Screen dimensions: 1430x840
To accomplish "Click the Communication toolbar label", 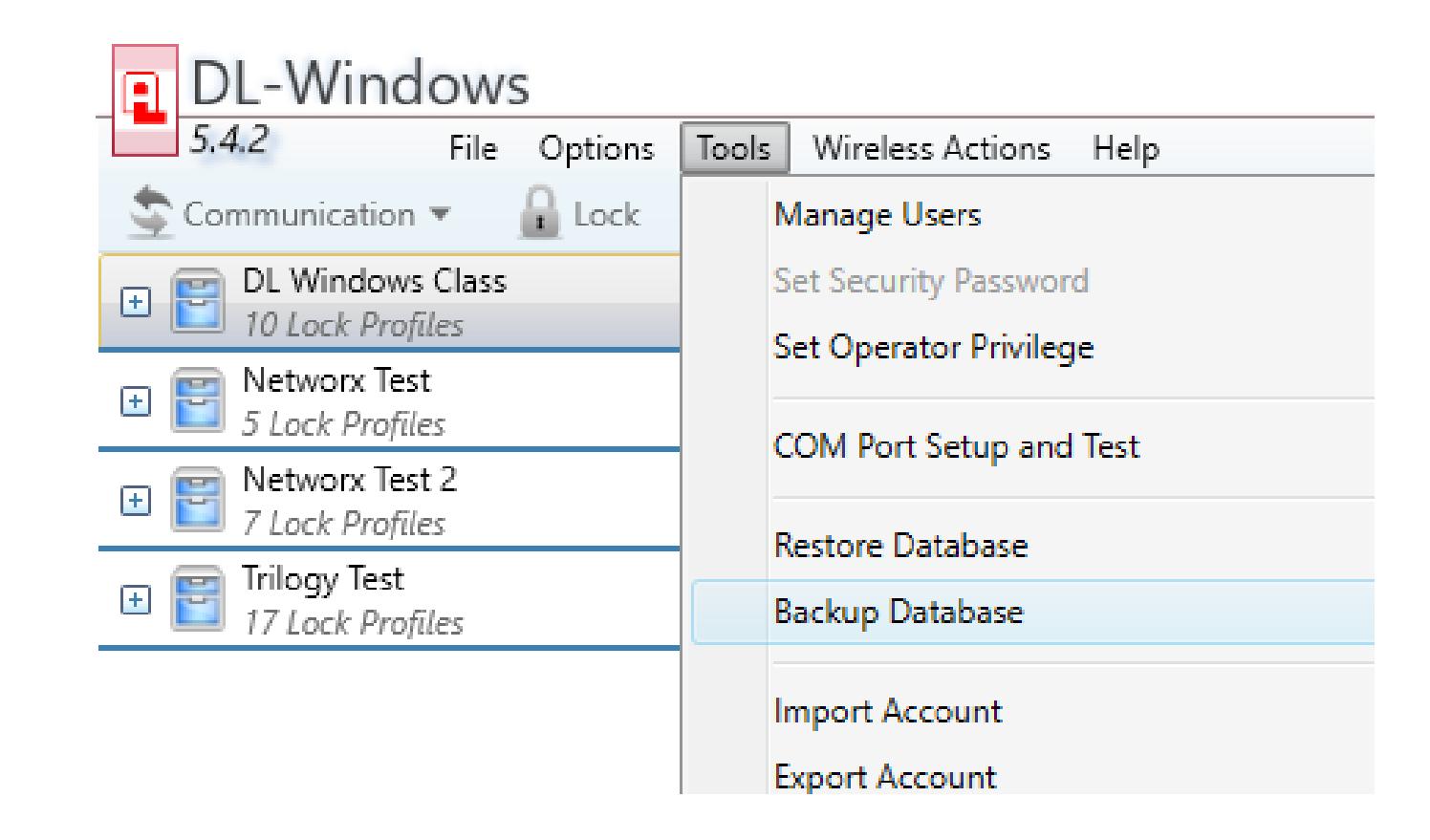I will pyautogui.click(x=298, y=215).
